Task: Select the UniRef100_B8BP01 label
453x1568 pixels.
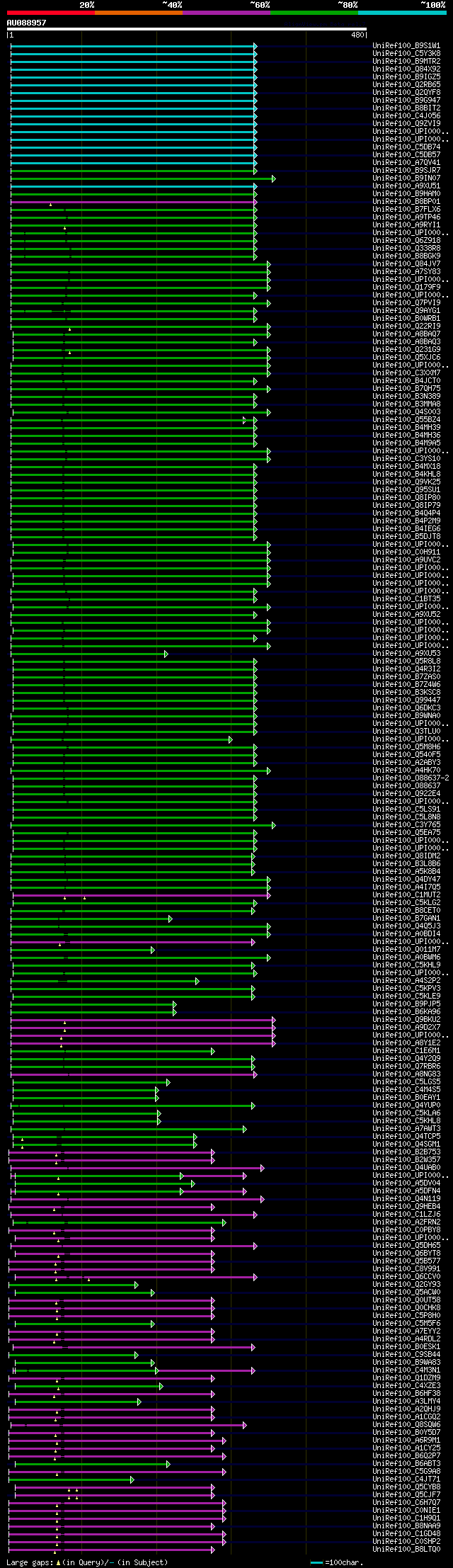Action: coord(406,202)
